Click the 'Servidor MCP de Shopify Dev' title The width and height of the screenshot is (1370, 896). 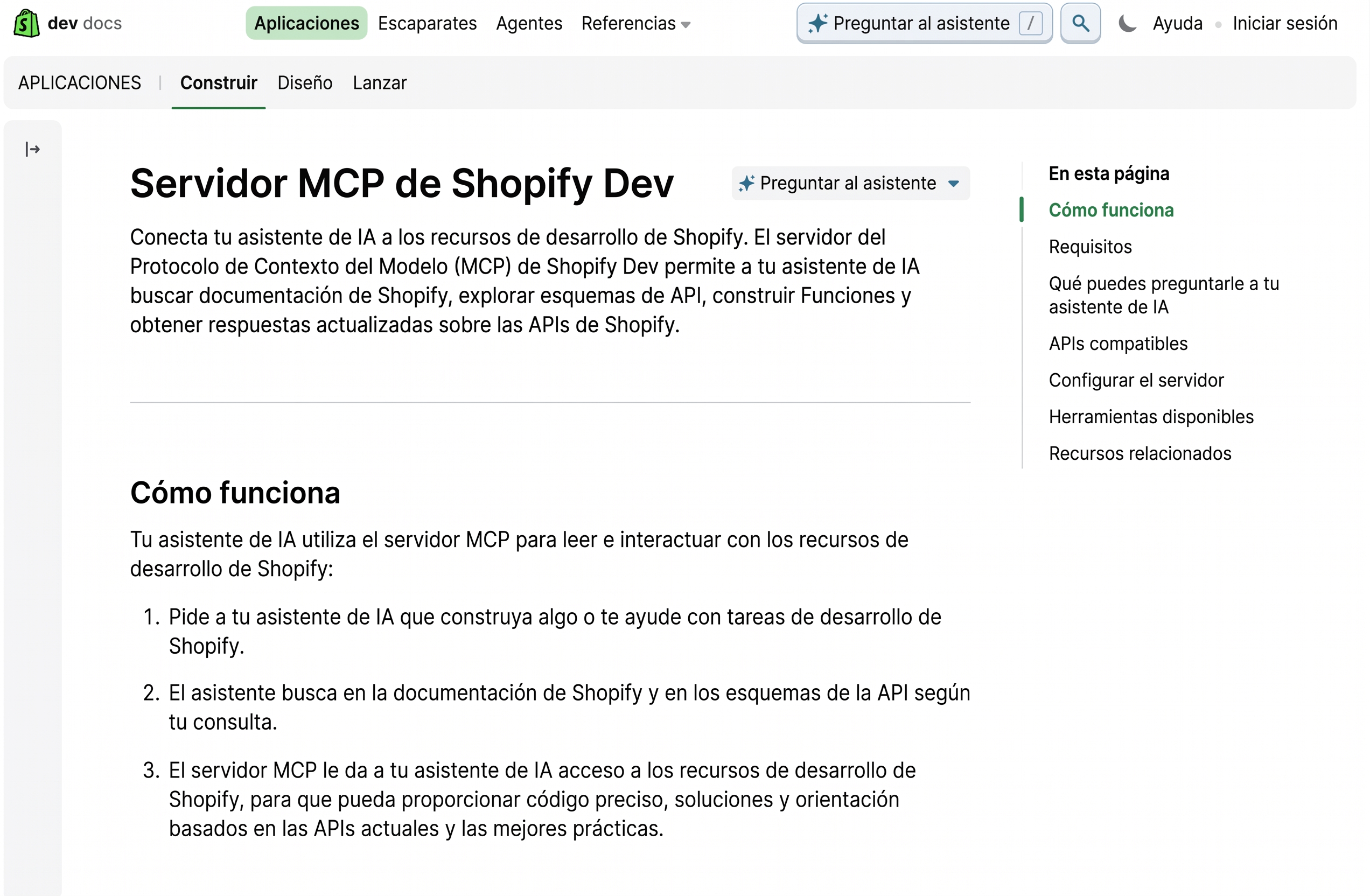pos(402,184)
